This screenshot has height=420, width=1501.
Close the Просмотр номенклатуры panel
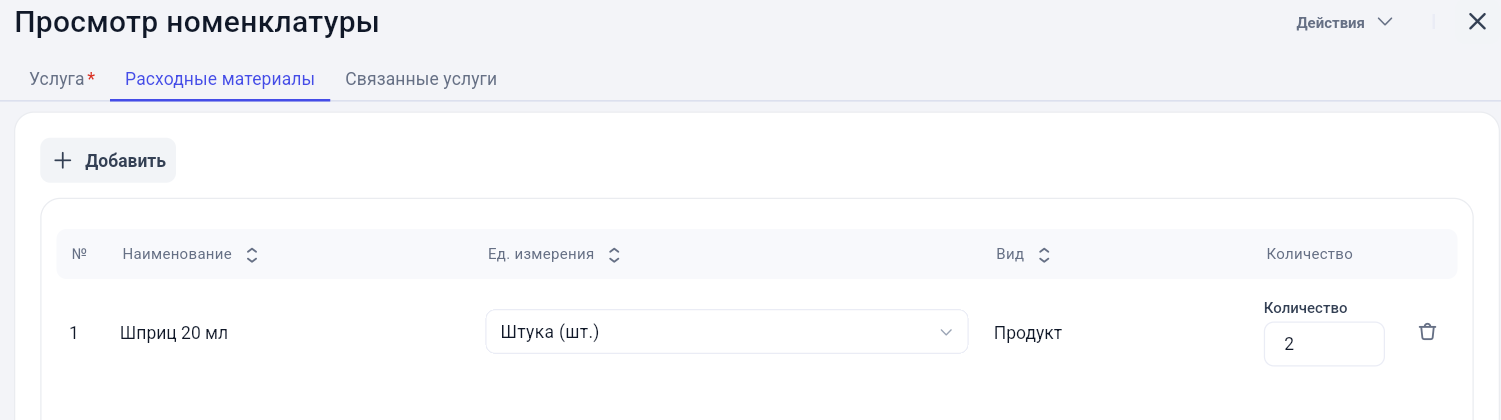point(1477,22)
